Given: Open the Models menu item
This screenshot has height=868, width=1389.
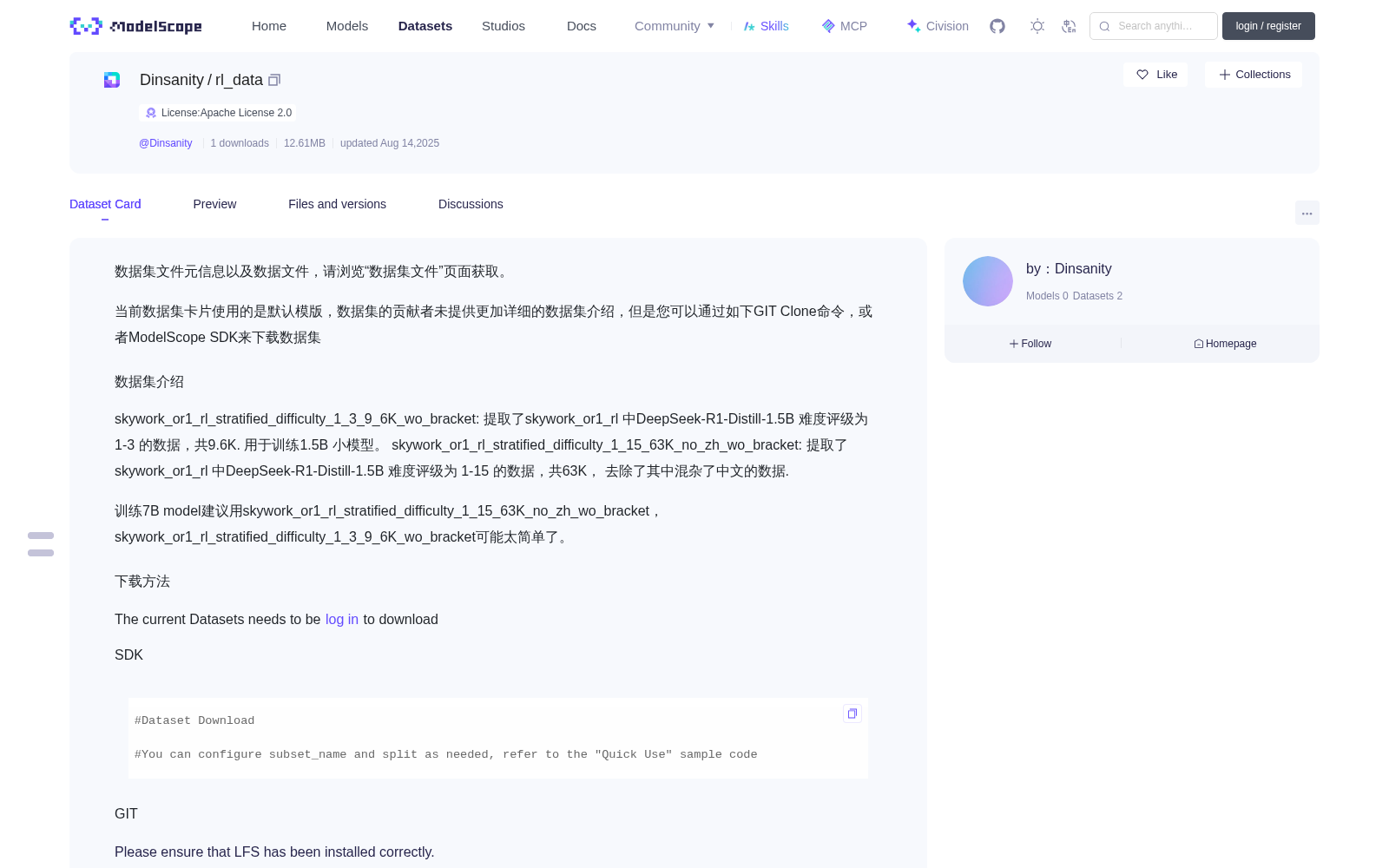Looking at the screenshot, I should coord(347,26).
